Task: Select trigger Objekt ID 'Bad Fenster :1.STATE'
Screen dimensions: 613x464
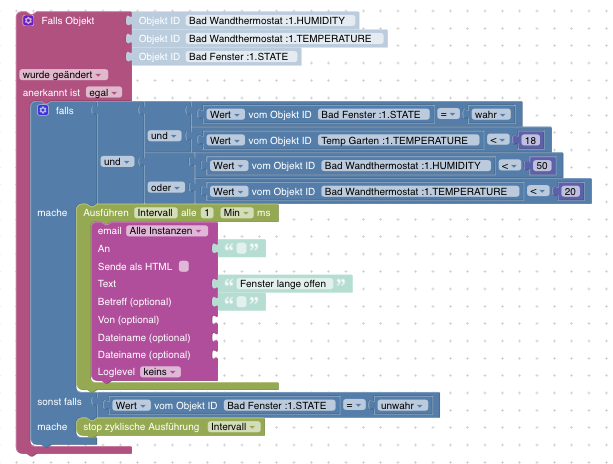Action: 241,56
